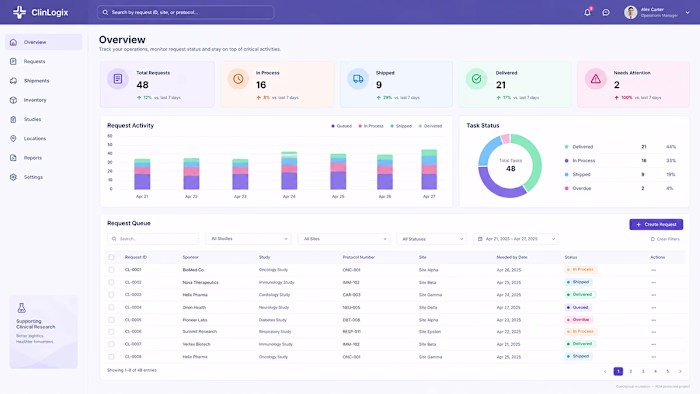Click the Reports document sidebar icon
Screen dimensions: 700x394
[x=13, y=158]
